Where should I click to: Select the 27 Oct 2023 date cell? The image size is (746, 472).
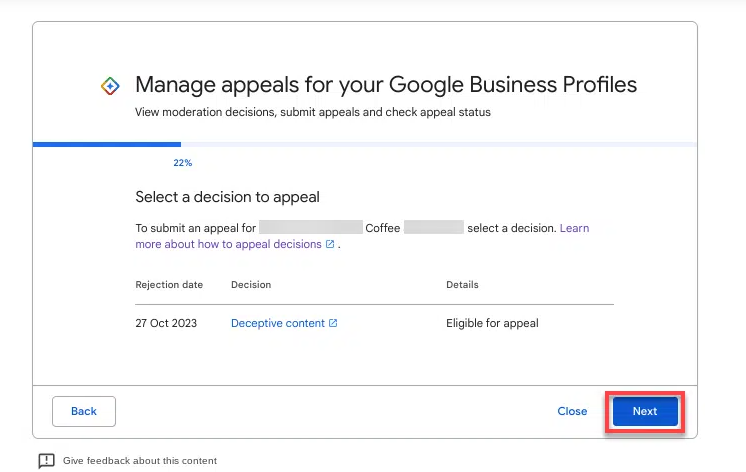(x=168, y=323)
